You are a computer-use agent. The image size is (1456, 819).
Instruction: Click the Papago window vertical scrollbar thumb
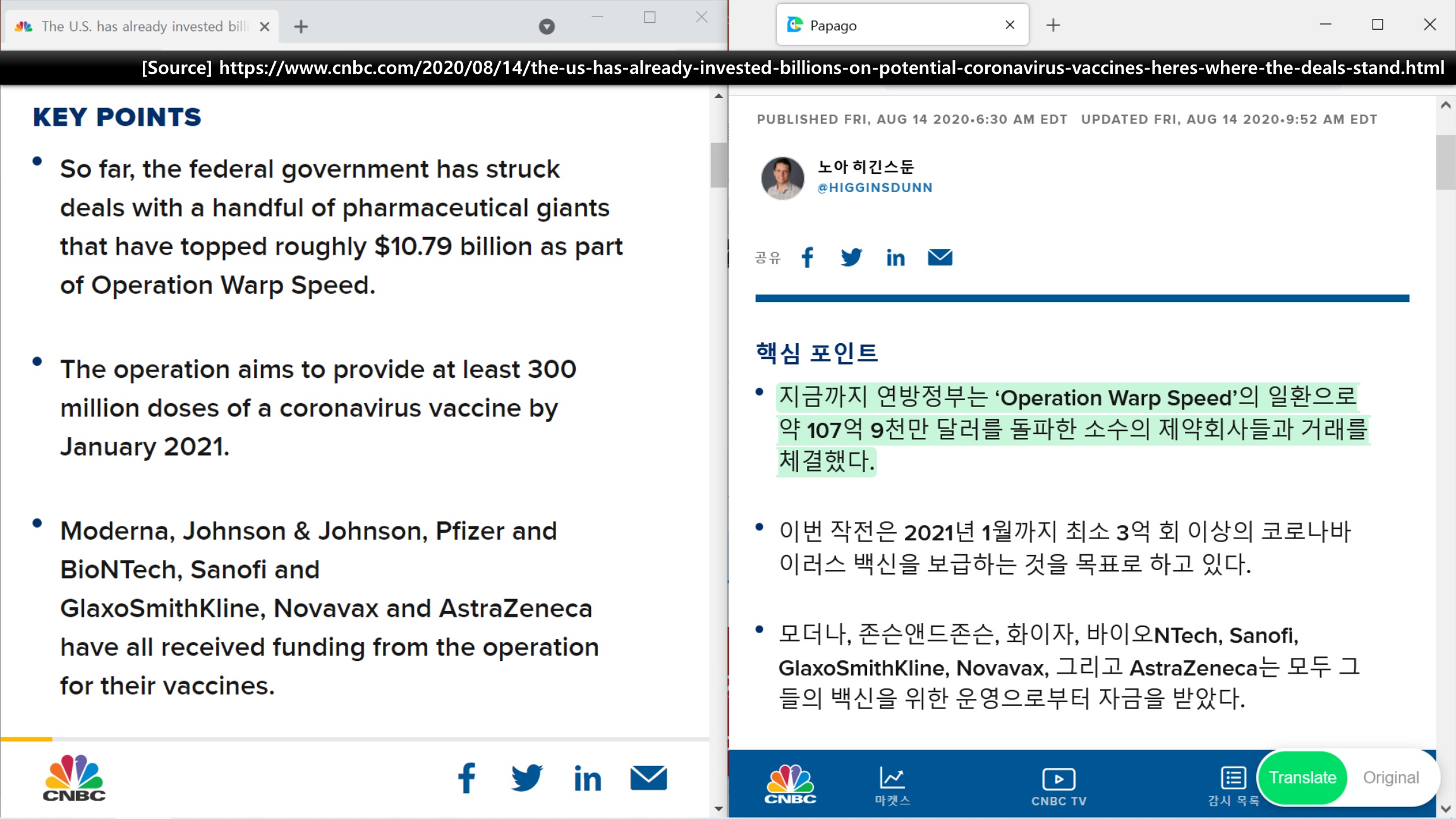(1445, 162)
